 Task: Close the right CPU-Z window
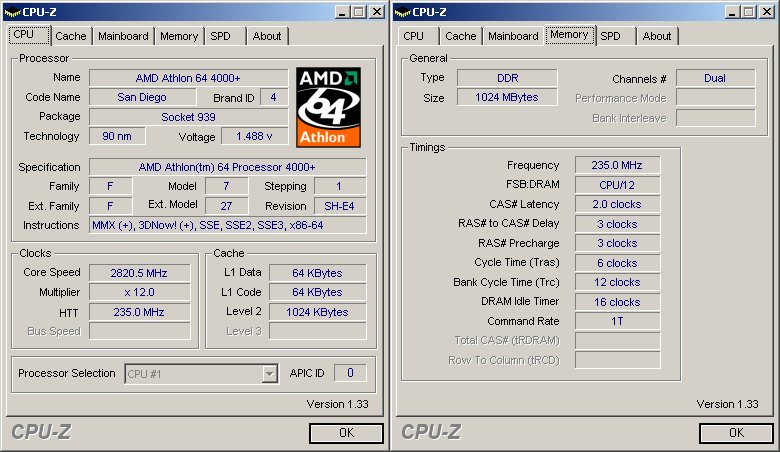(x=768, y=12)
